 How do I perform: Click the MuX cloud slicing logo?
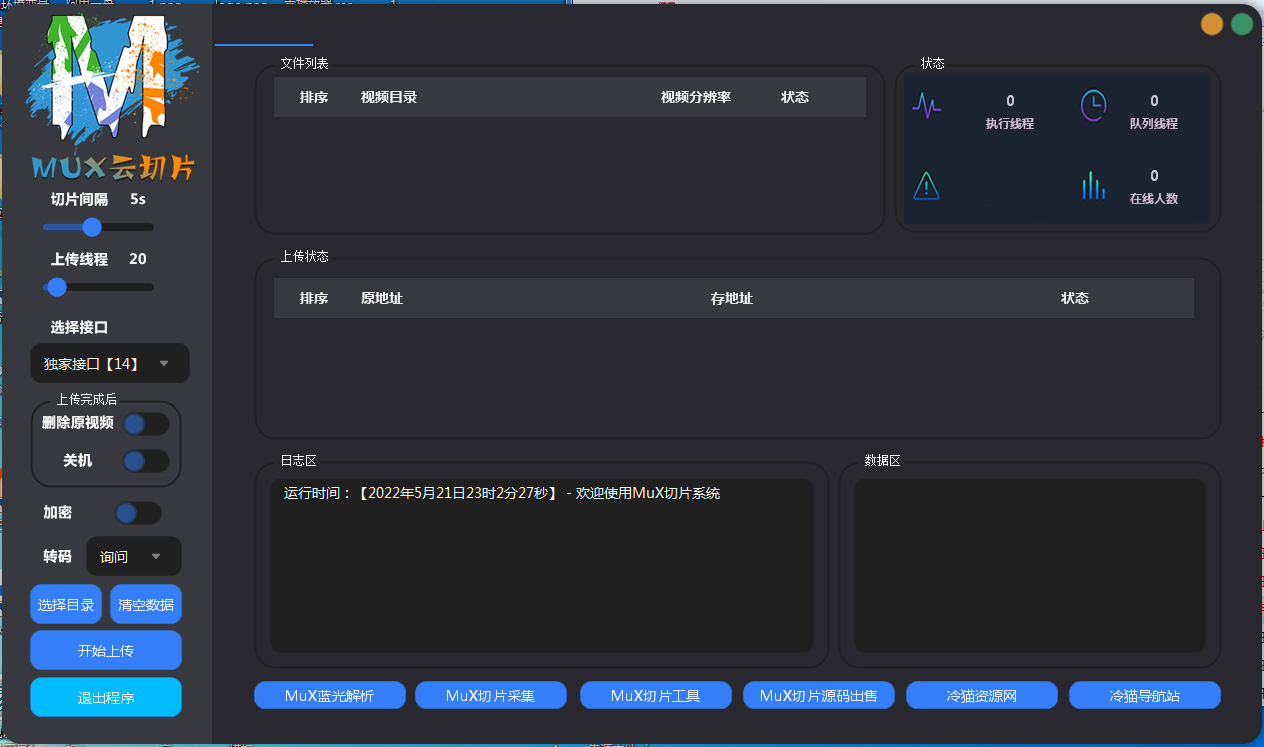click(113, 99)
